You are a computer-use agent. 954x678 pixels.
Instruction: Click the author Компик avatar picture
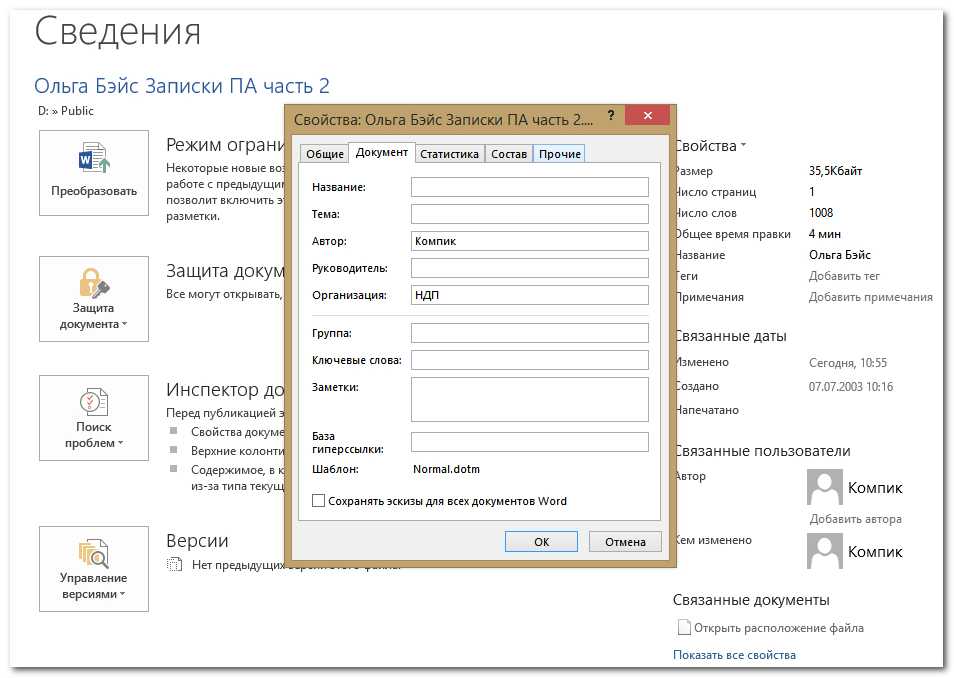tap(824, 488)
